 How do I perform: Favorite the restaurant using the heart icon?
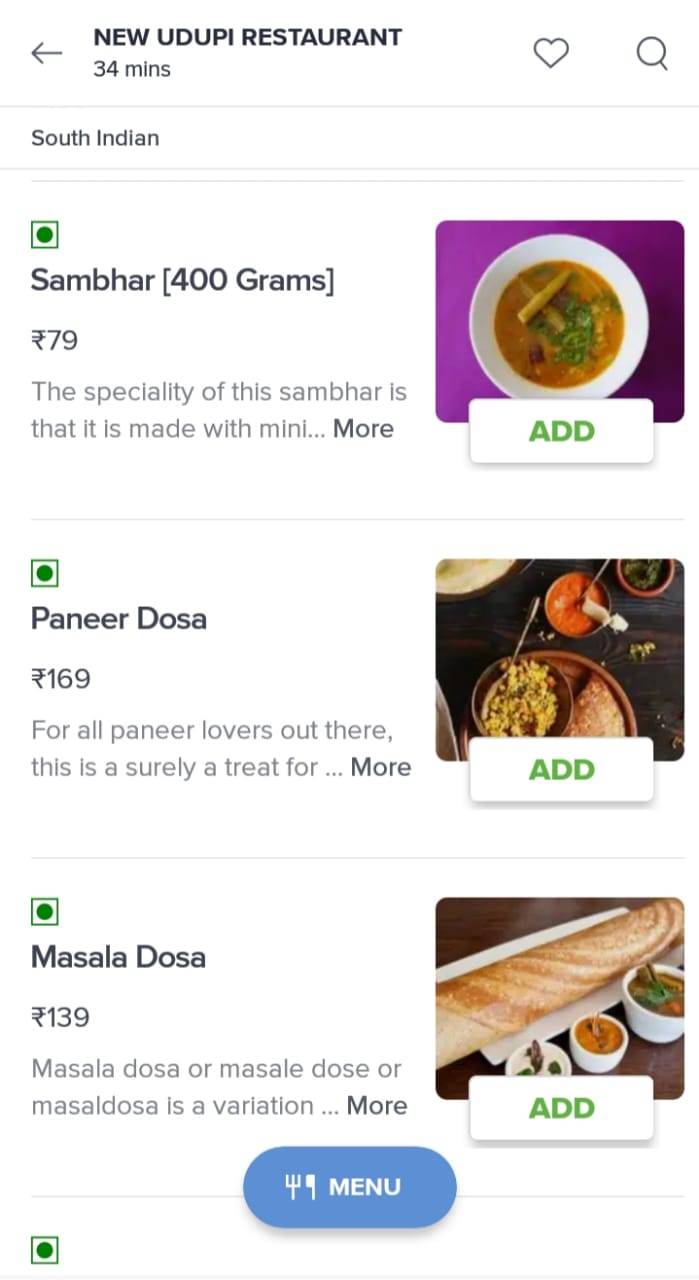click(550, 54)
